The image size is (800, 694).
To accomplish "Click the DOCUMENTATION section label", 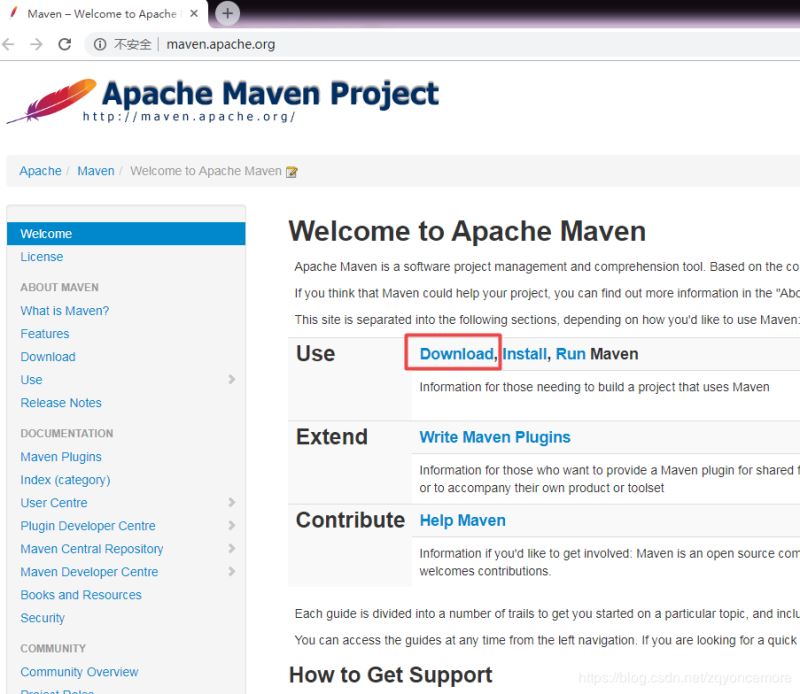I will [67, 433].
